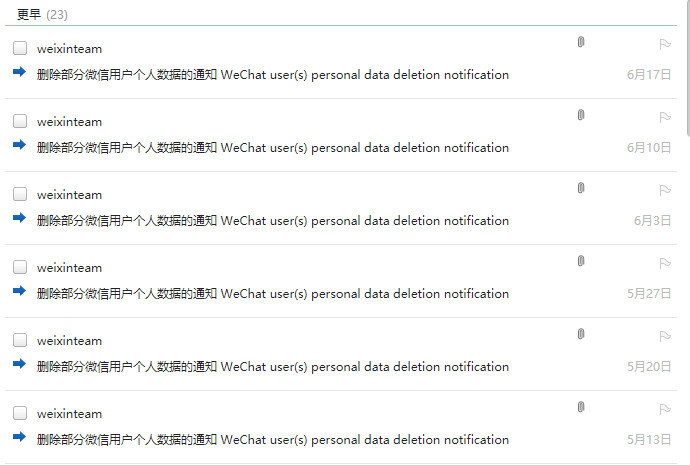
Task: Click the flag icon on June 17 email
Action: (x=665, y=43)
